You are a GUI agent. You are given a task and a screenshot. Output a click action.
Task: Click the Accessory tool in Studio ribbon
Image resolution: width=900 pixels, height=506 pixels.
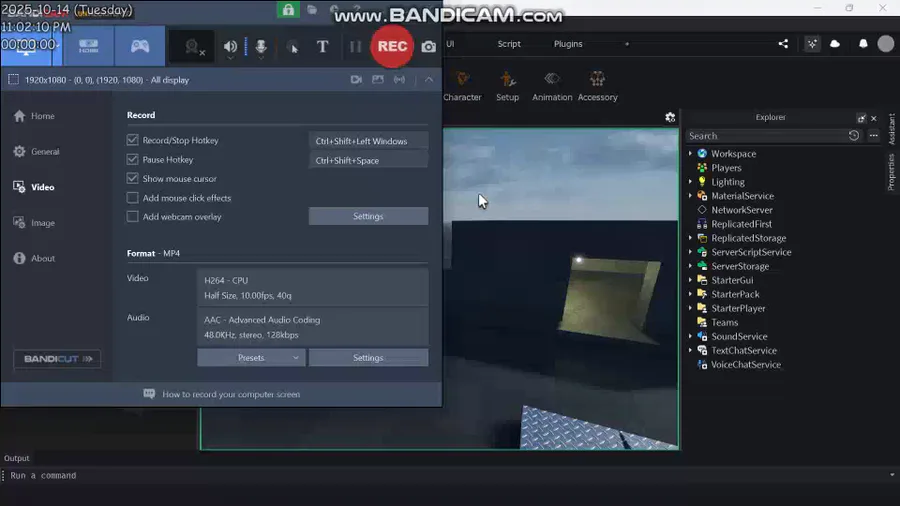coord(598,86)
